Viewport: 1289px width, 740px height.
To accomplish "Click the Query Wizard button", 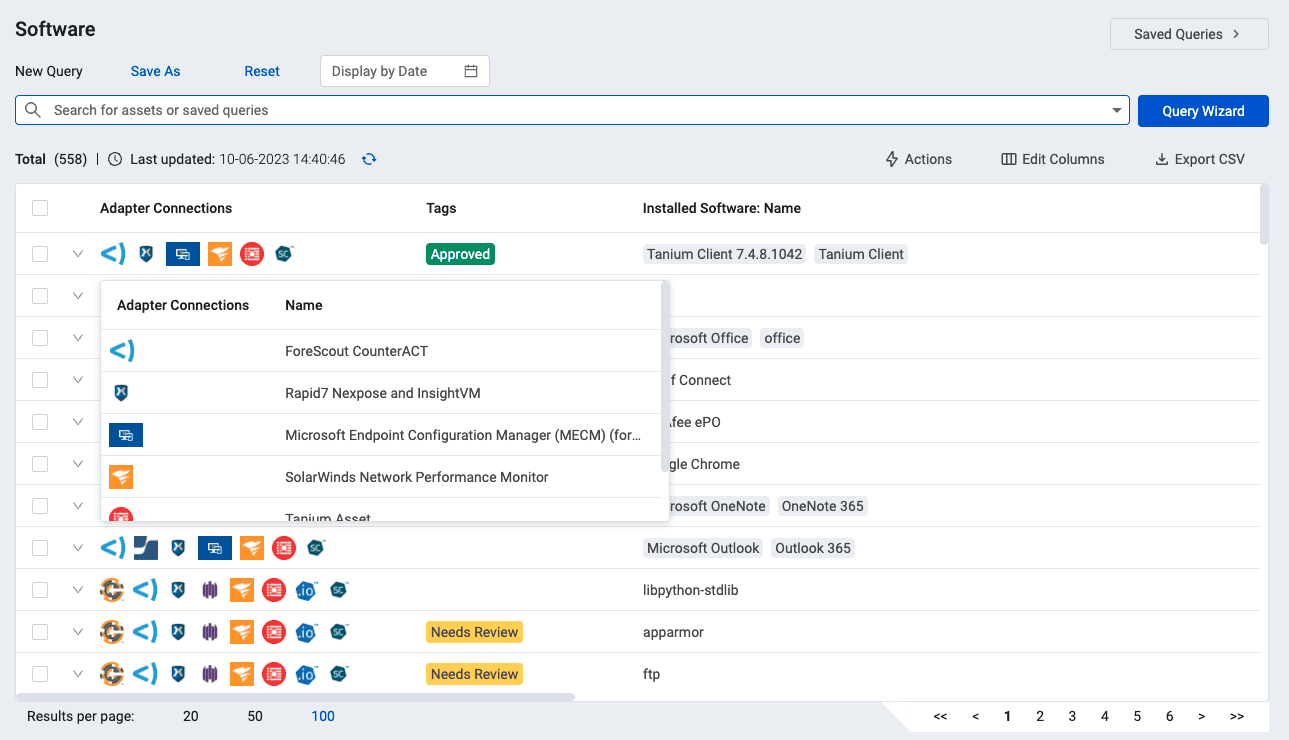I will 1202,110.
